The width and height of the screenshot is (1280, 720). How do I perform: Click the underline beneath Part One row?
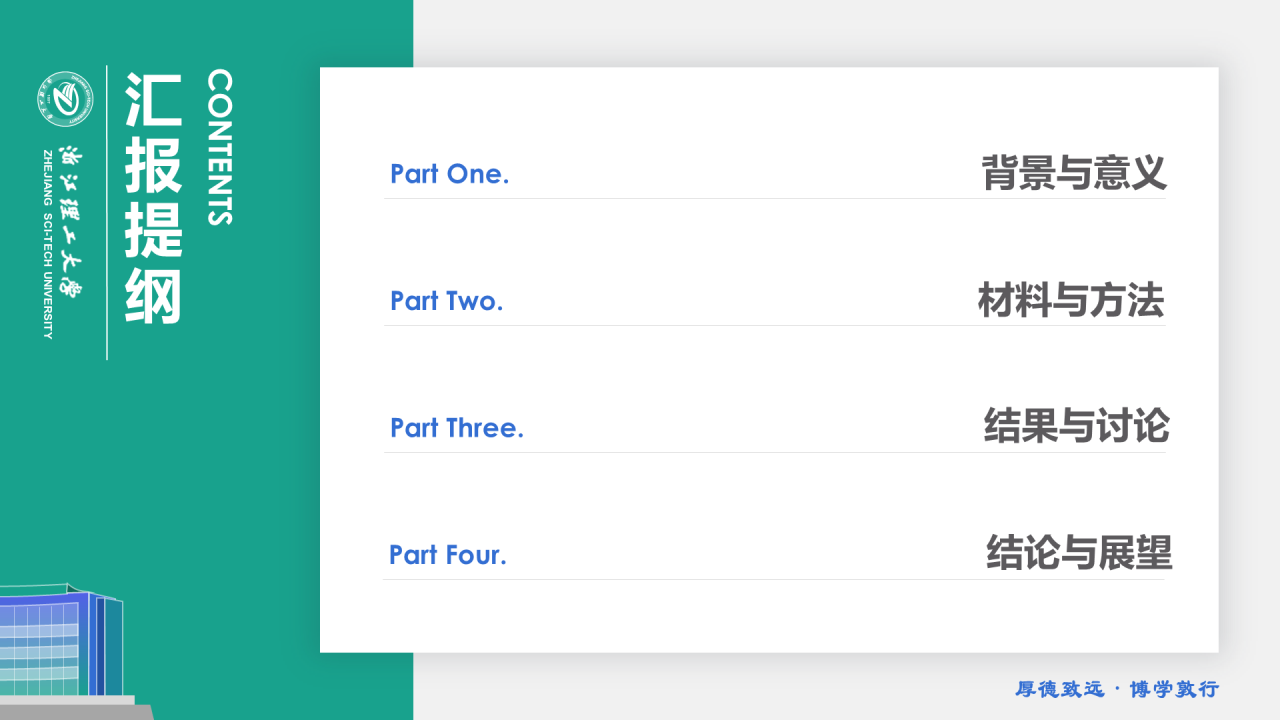tap(774, 198)
